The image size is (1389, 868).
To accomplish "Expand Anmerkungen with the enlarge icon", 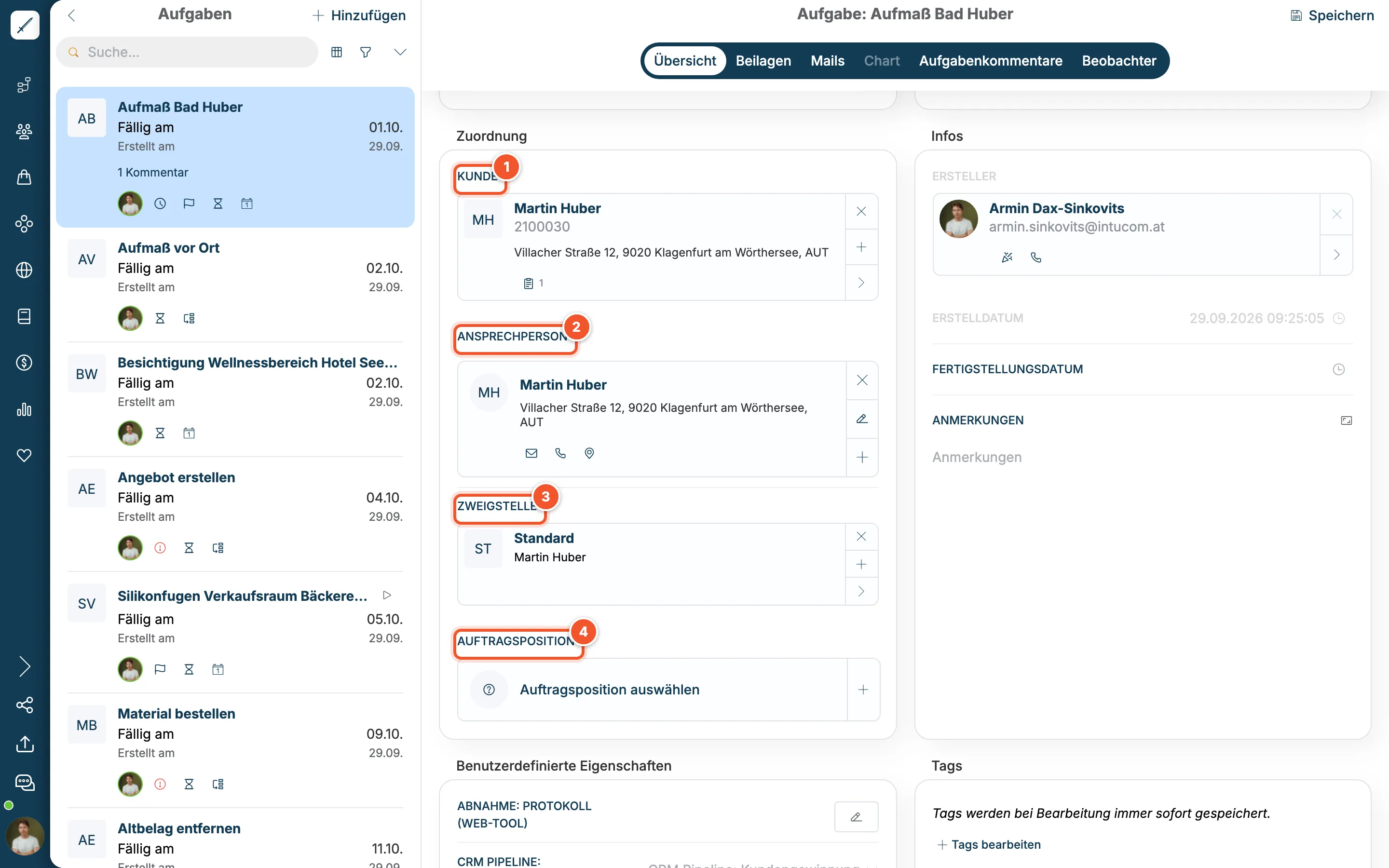I will 1346,421.
